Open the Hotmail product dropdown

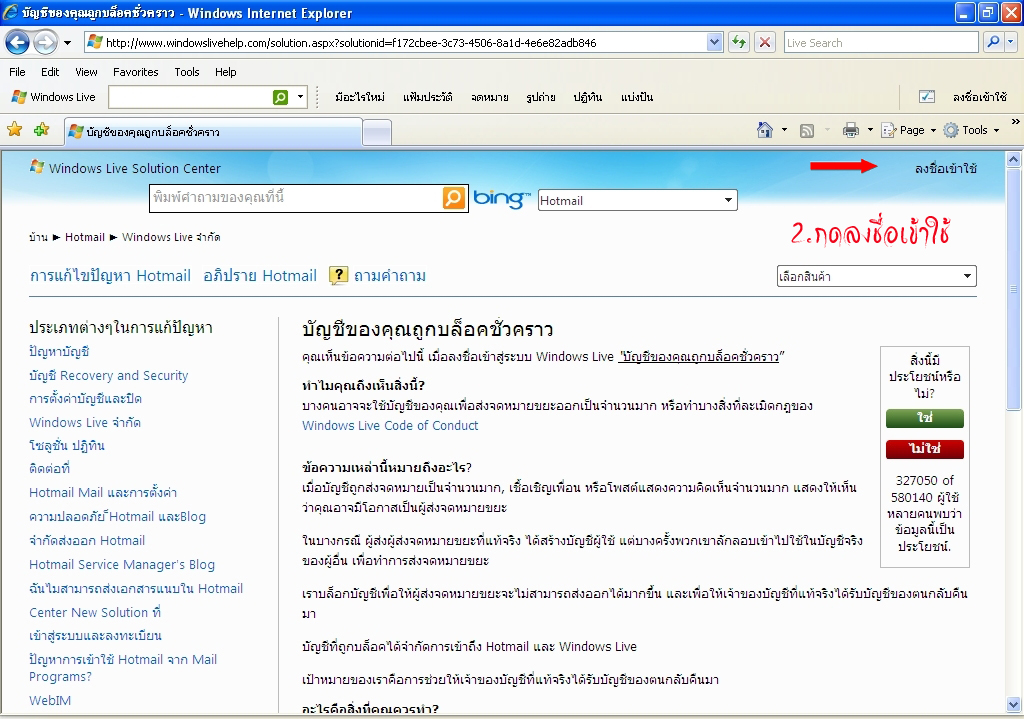tap(637, 200)
